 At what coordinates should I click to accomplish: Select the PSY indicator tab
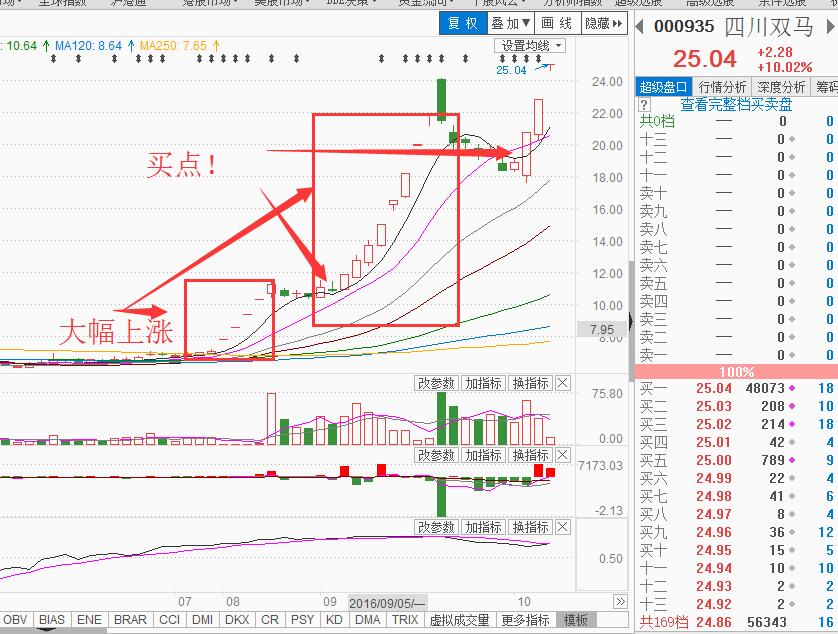pos(302,620)
